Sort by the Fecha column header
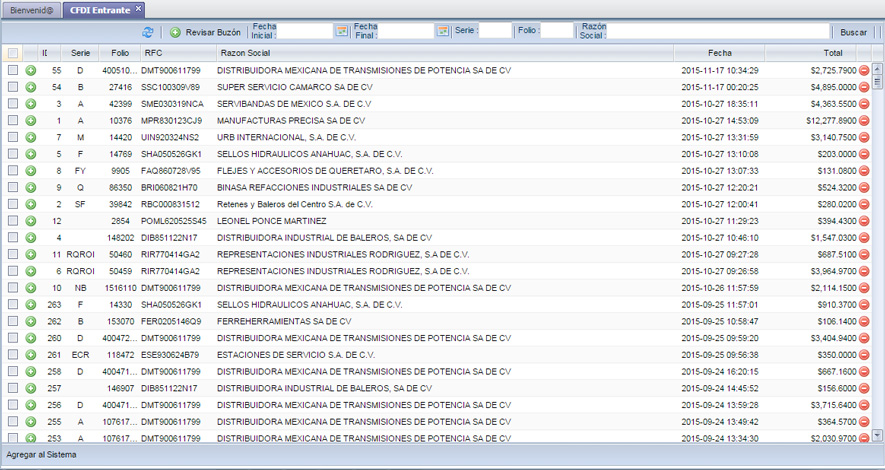 720,53
